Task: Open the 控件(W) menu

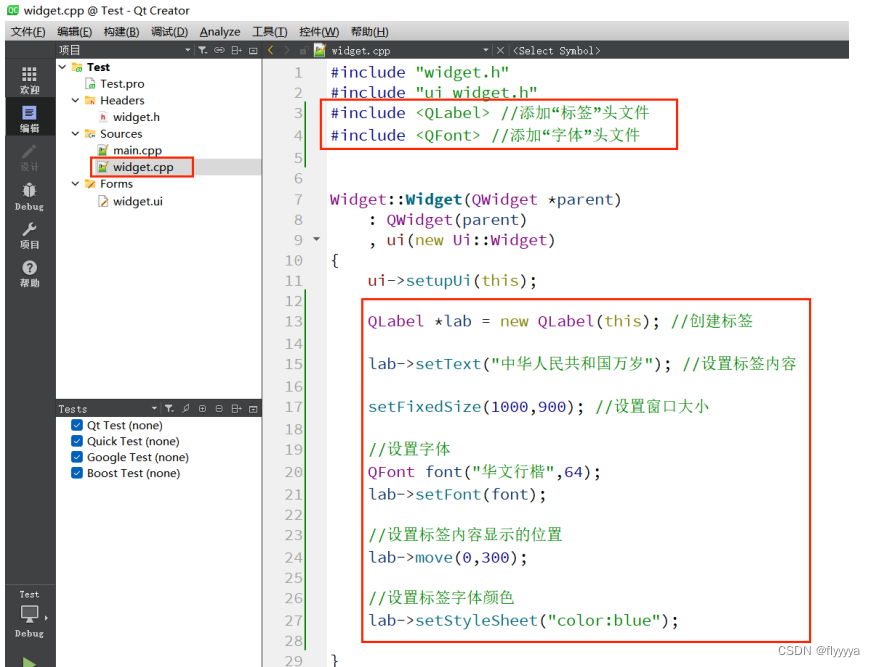Action: [319, 32]
